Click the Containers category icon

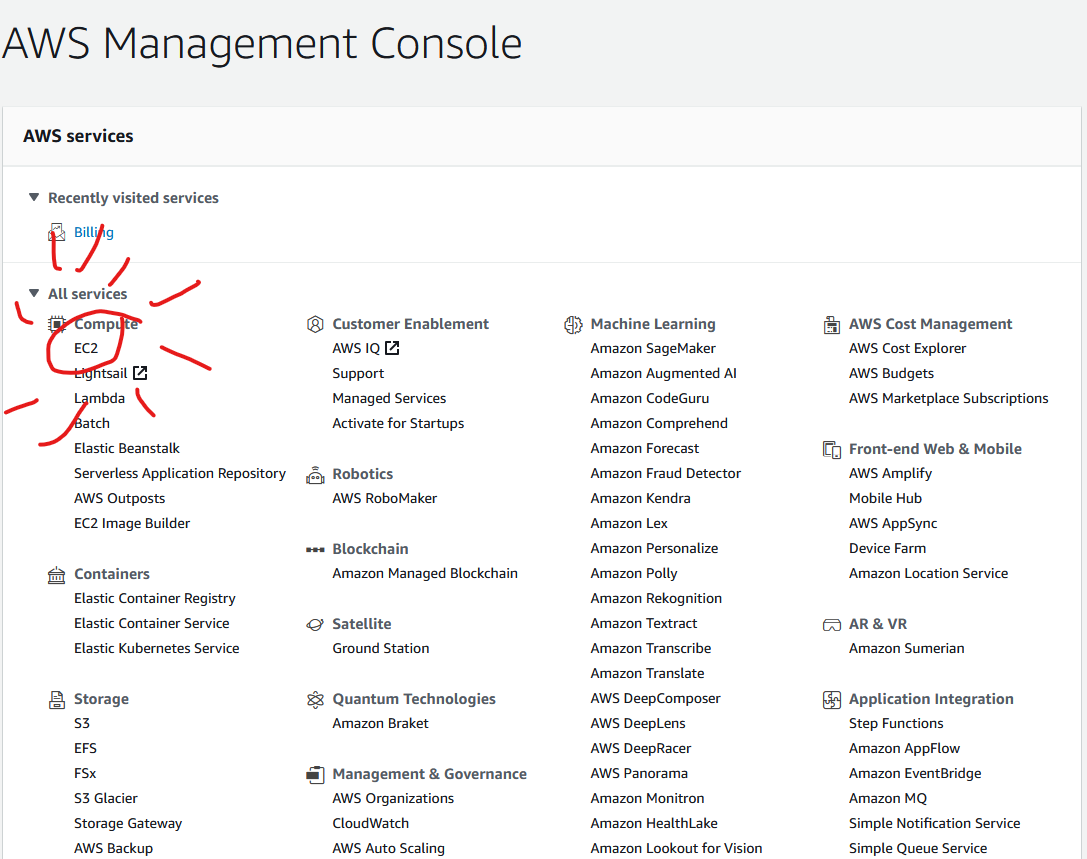pos(57,574)
